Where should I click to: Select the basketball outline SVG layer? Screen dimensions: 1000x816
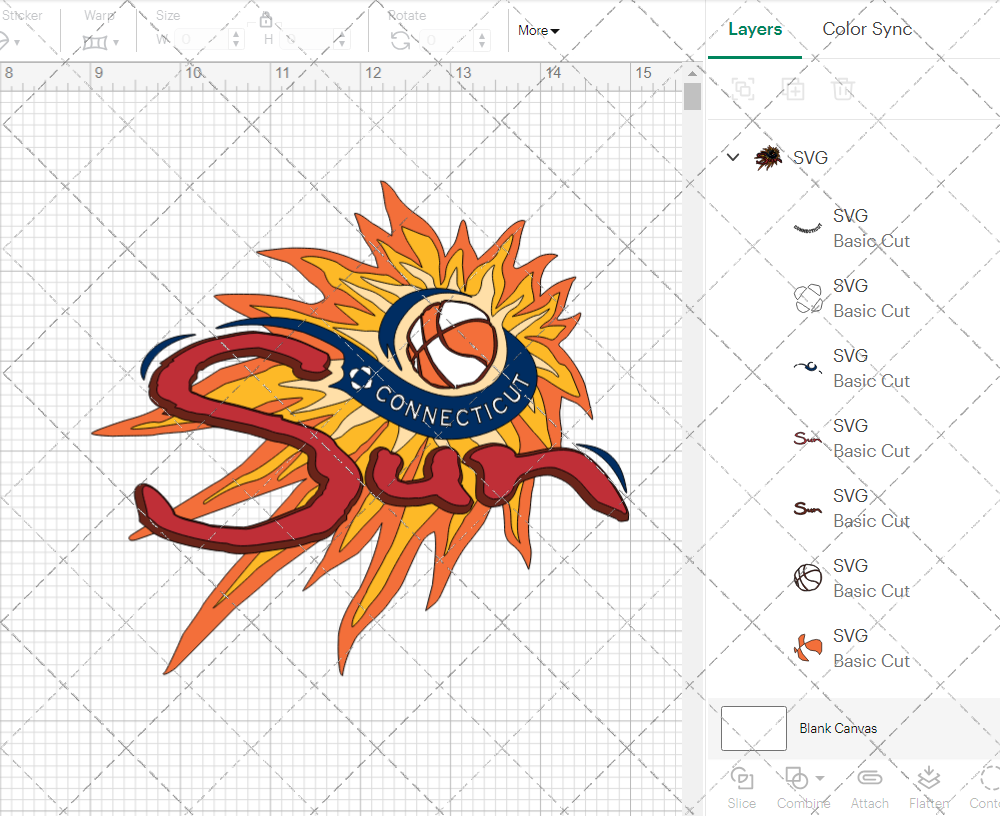tap(808, 578)
